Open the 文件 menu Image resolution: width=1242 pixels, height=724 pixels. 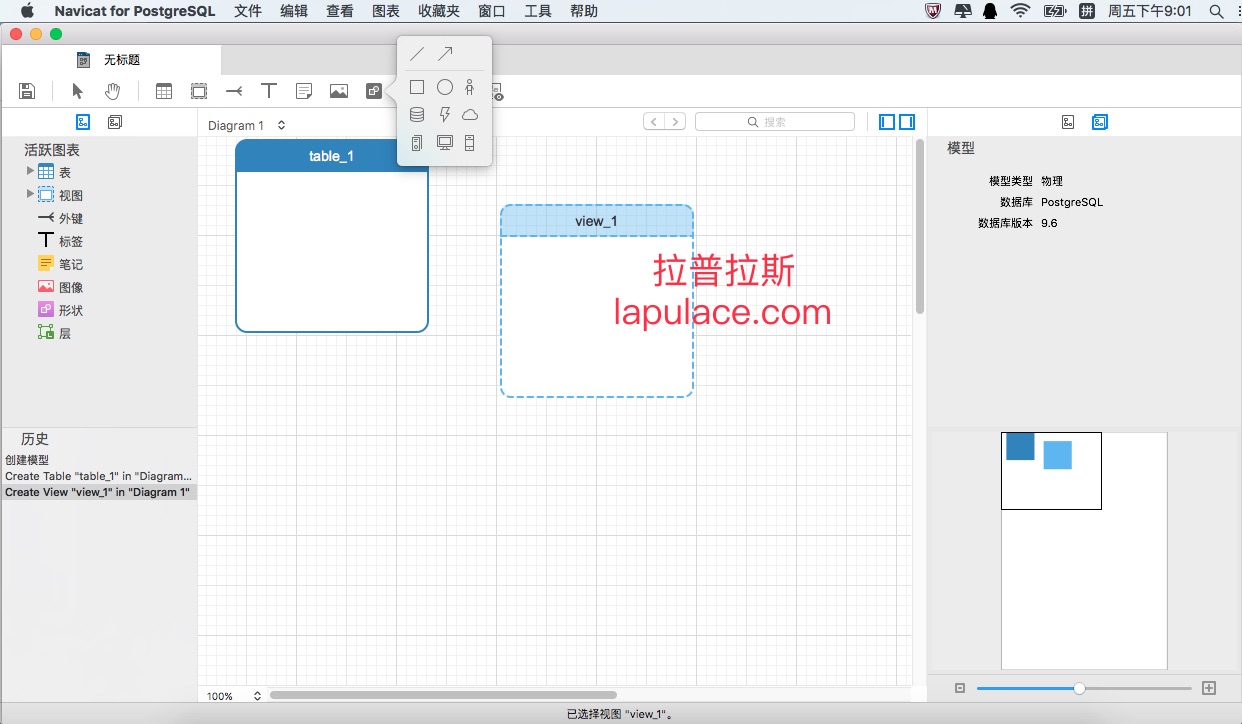click(x=248, y=11)
